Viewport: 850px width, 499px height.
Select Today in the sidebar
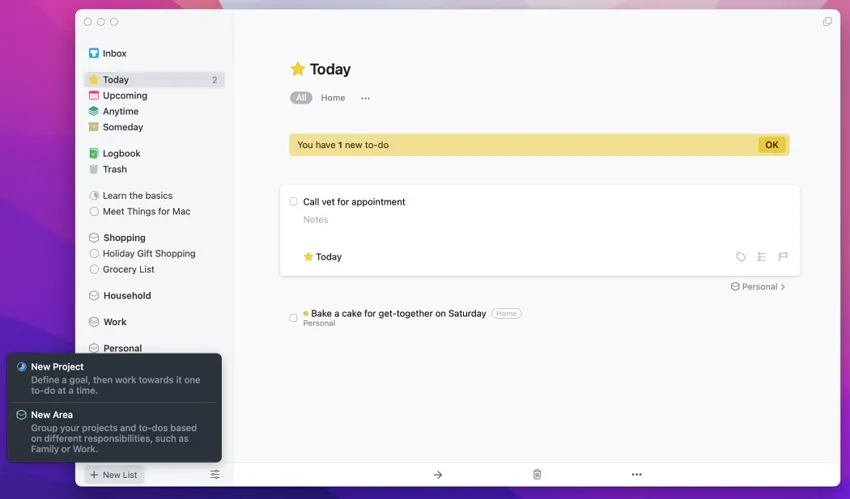point(154,80)
